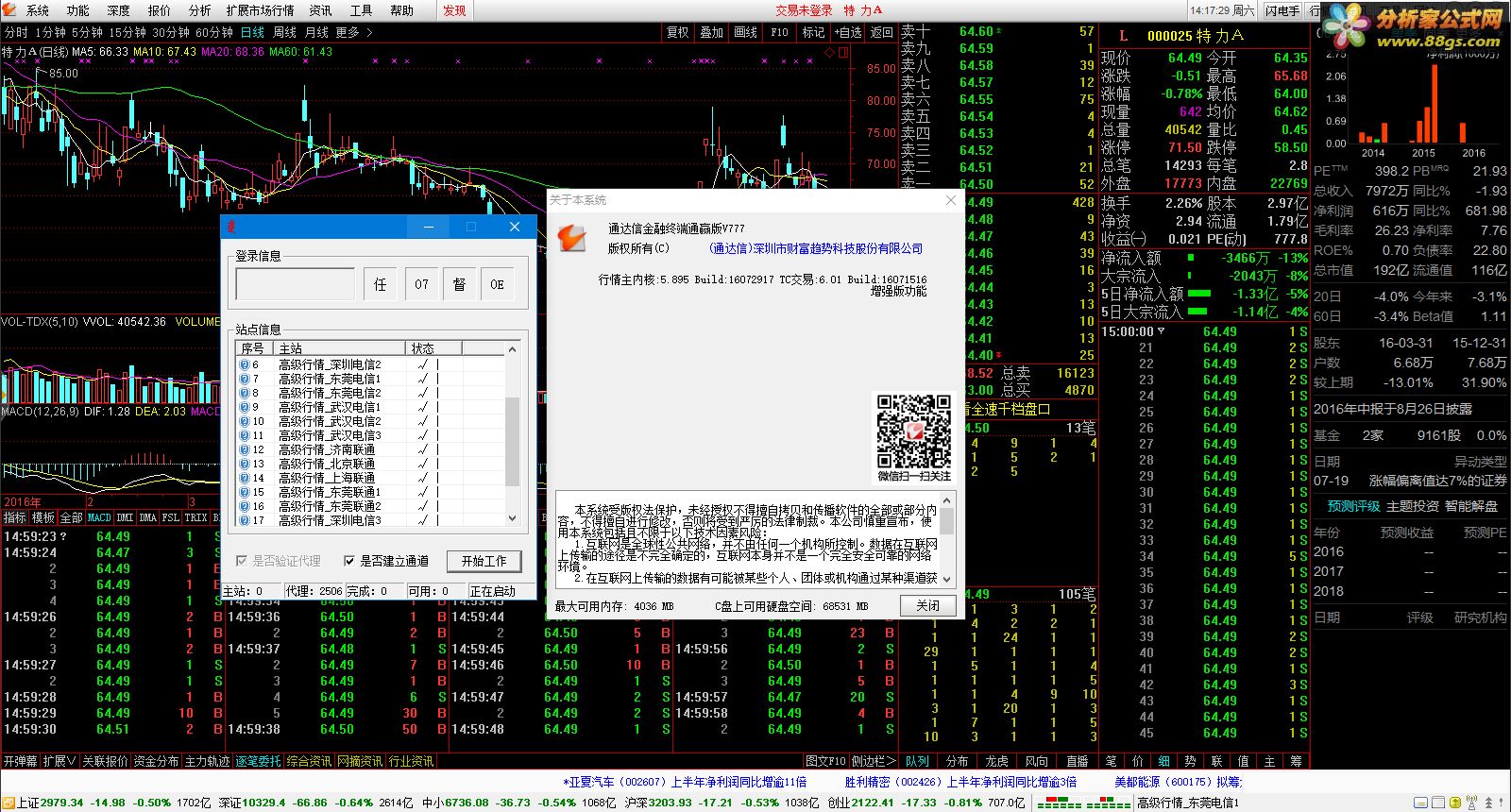This screenshot has height=812, width=1511.
Task: Click the 筹 icon in bottom-right toolbar
Action: [1296, 761]
